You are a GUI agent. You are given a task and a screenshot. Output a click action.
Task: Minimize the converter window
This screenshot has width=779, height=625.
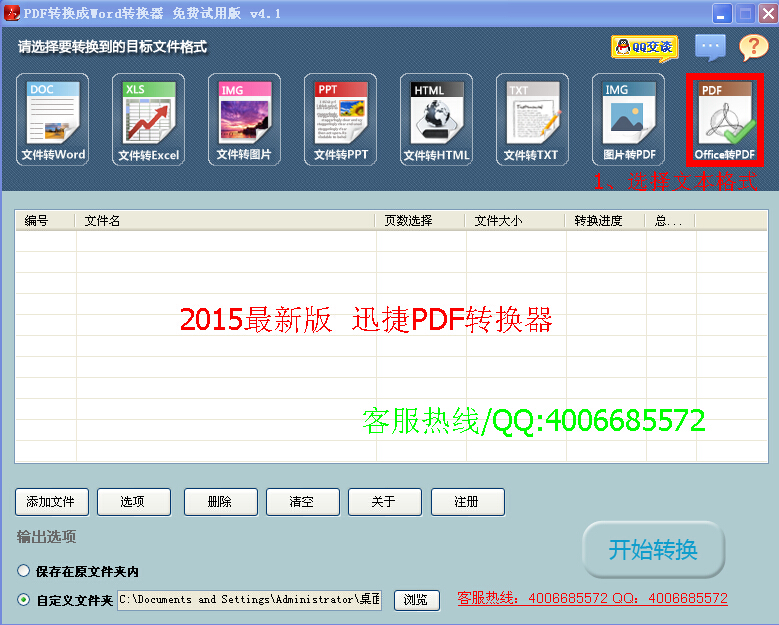[x=722, y=13]
